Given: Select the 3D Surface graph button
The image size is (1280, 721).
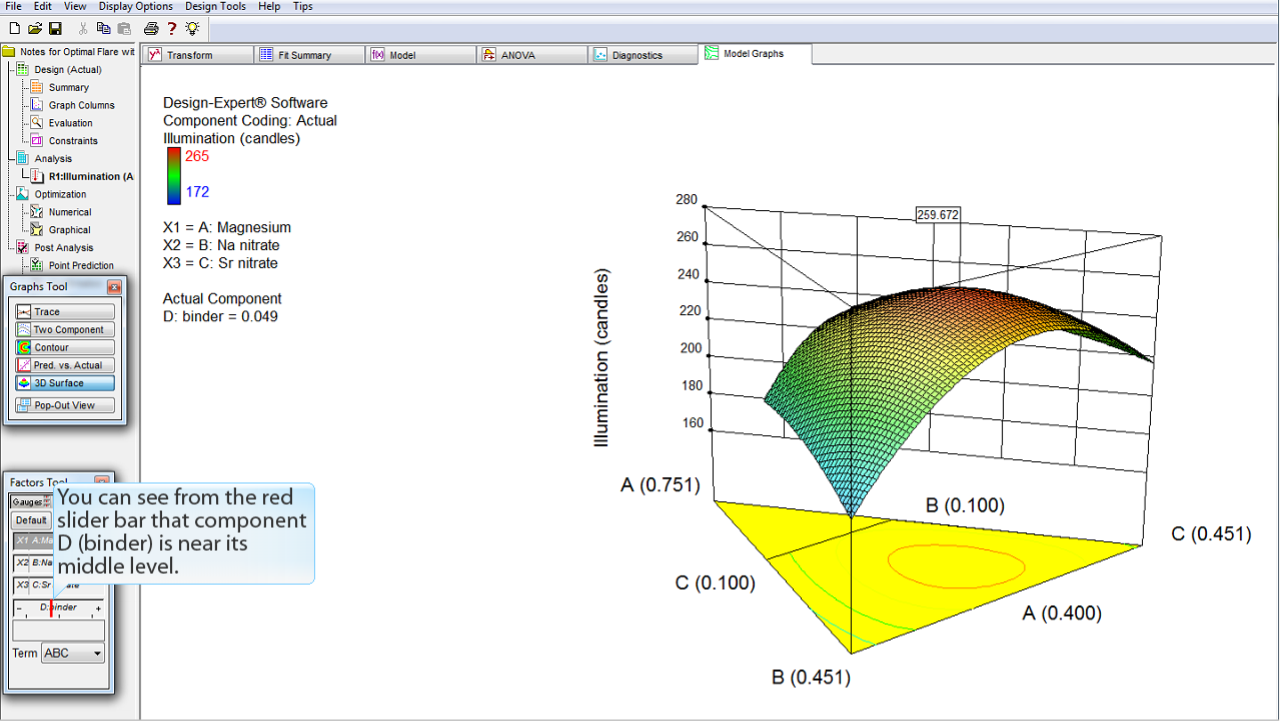Looking at the screenshot, I should tap(65, 383).
